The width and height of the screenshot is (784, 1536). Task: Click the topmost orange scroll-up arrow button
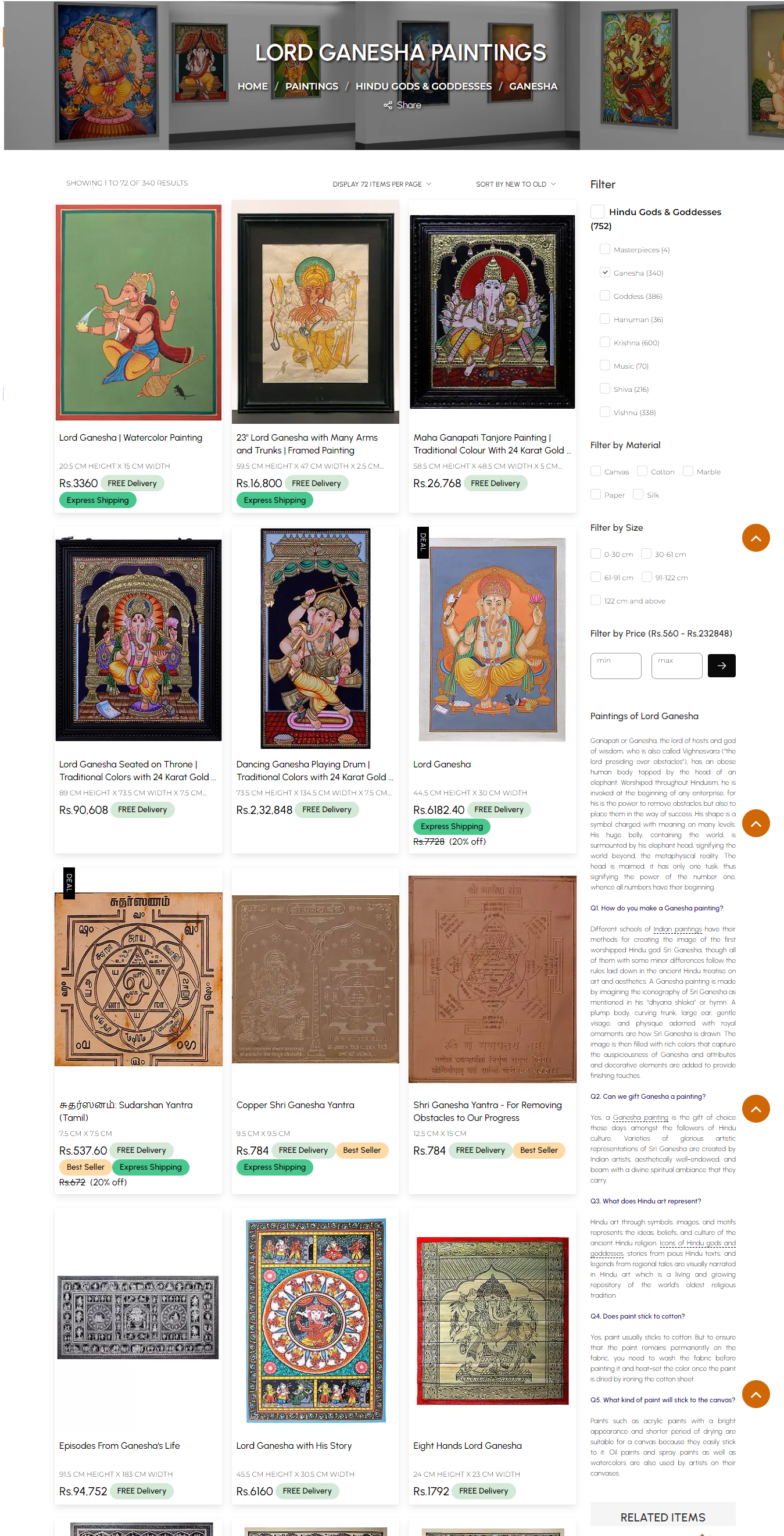[756, 538]
